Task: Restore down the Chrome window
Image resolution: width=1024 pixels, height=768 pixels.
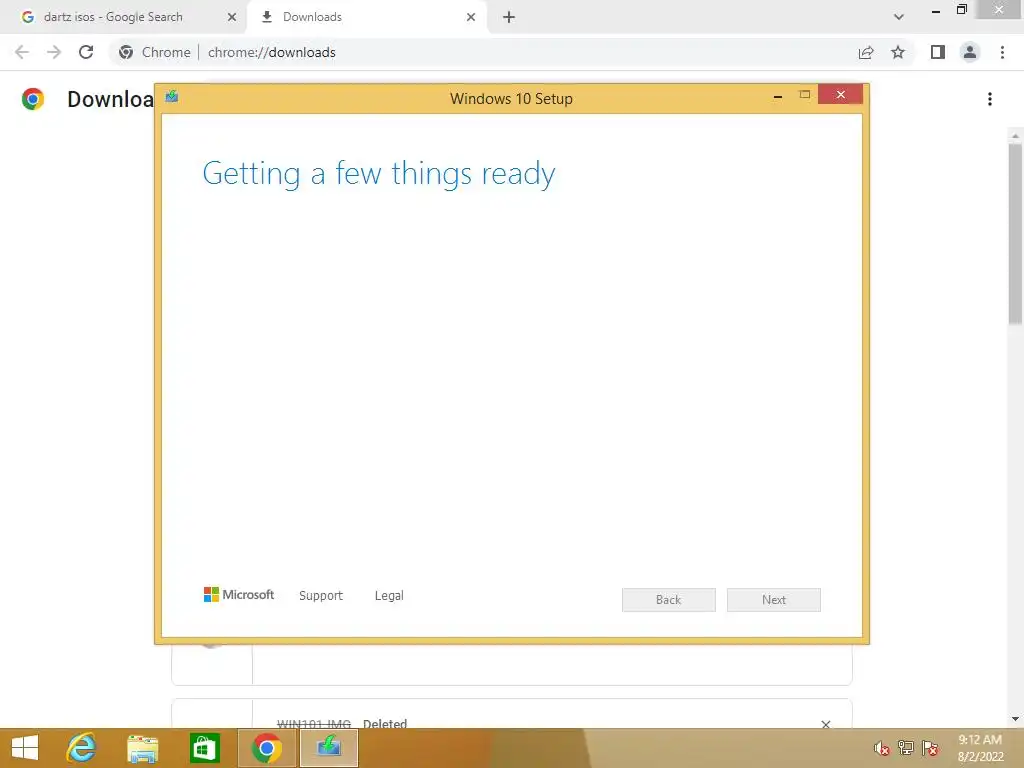Action: [x=961, y=10]
